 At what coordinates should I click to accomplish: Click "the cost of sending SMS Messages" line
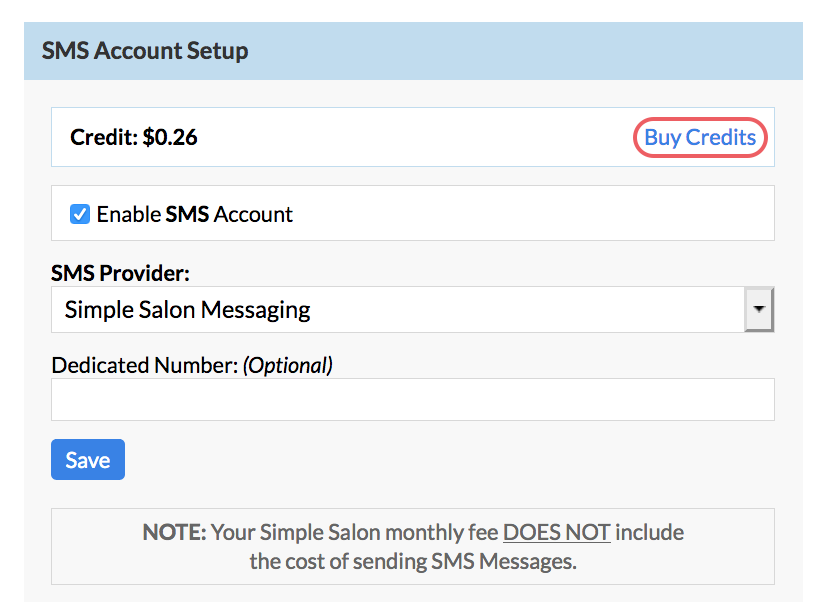[412, 561]
